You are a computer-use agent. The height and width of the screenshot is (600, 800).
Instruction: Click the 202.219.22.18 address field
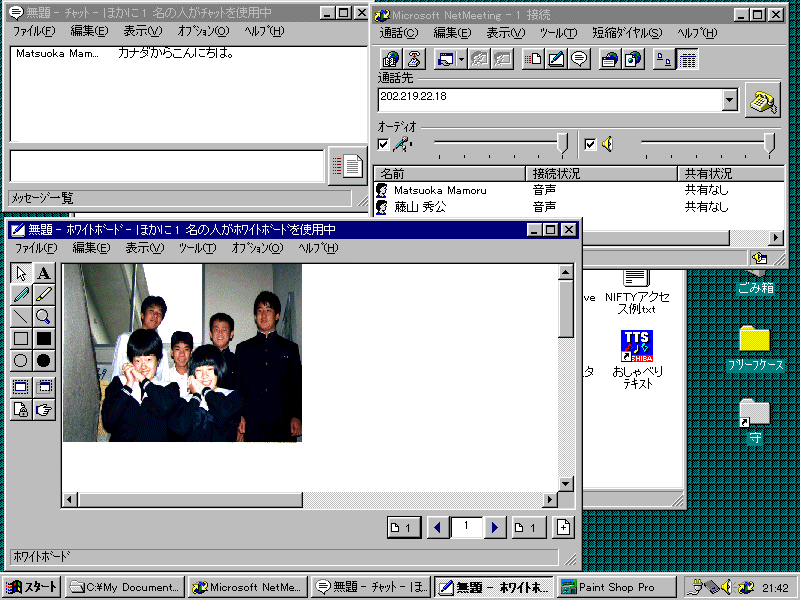[x=551, y=100]
